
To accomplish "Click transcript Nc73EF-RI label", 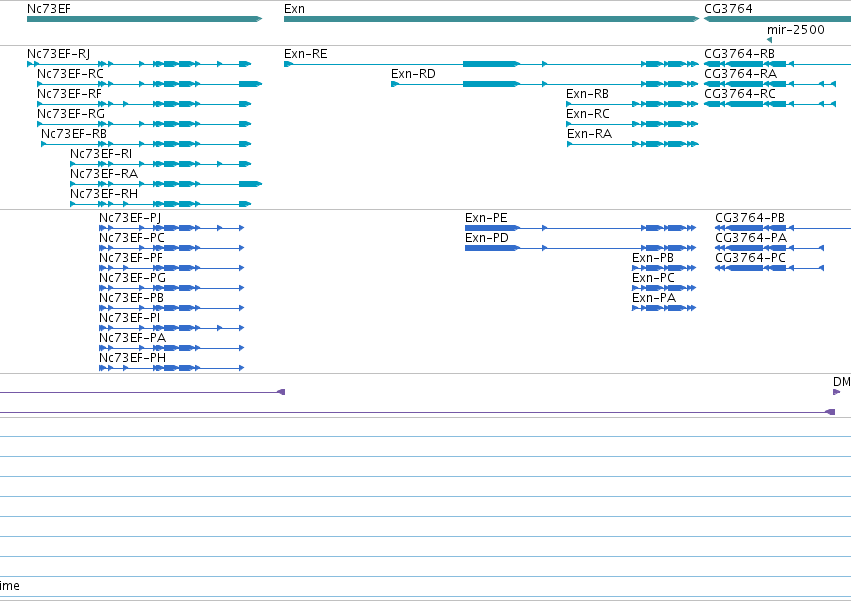I will [x=100, y=154].
